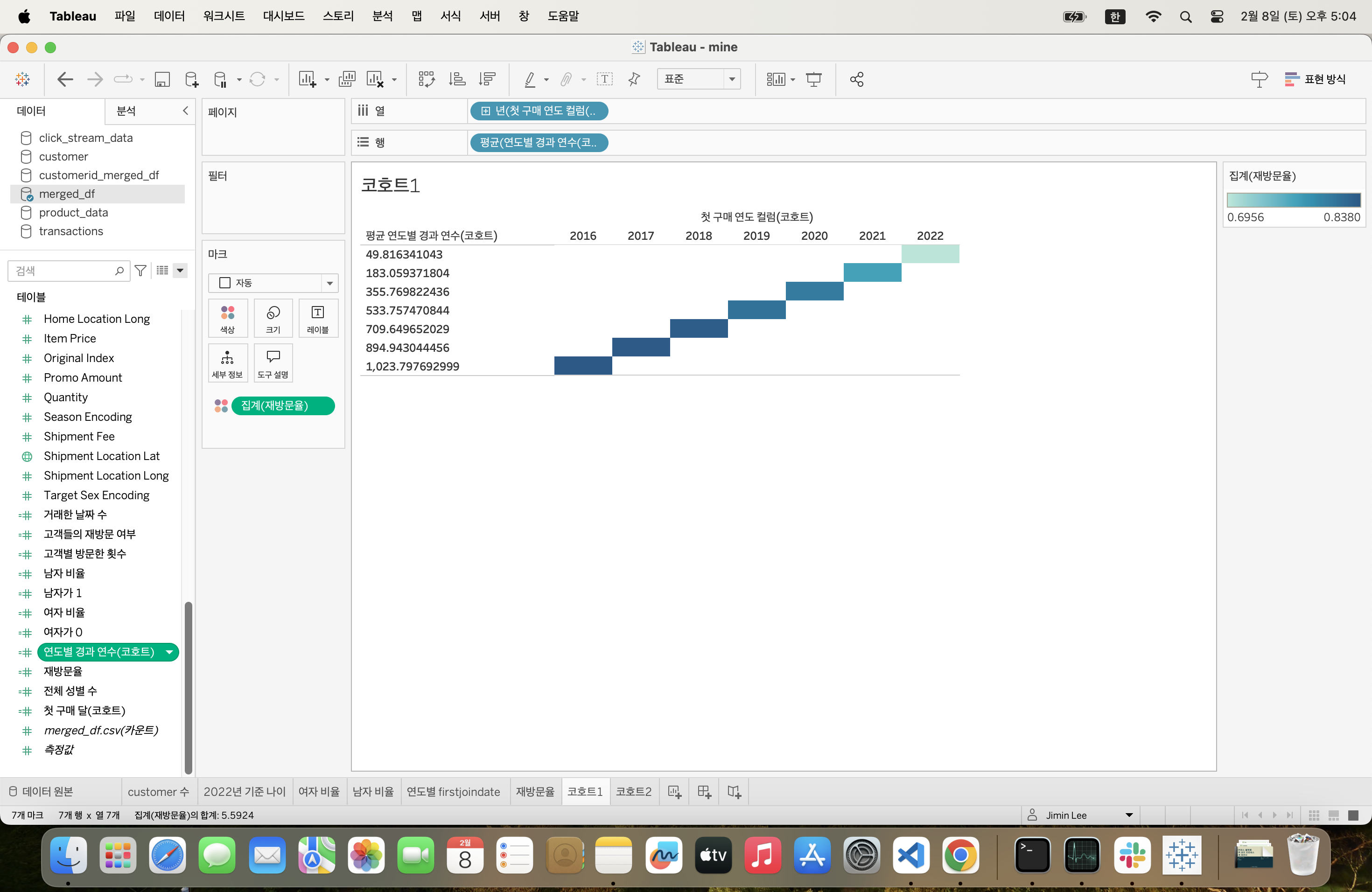Clear sheet using toolbar icon
This screenshot has width=1372, height=892.
click(x=375, y=79)
